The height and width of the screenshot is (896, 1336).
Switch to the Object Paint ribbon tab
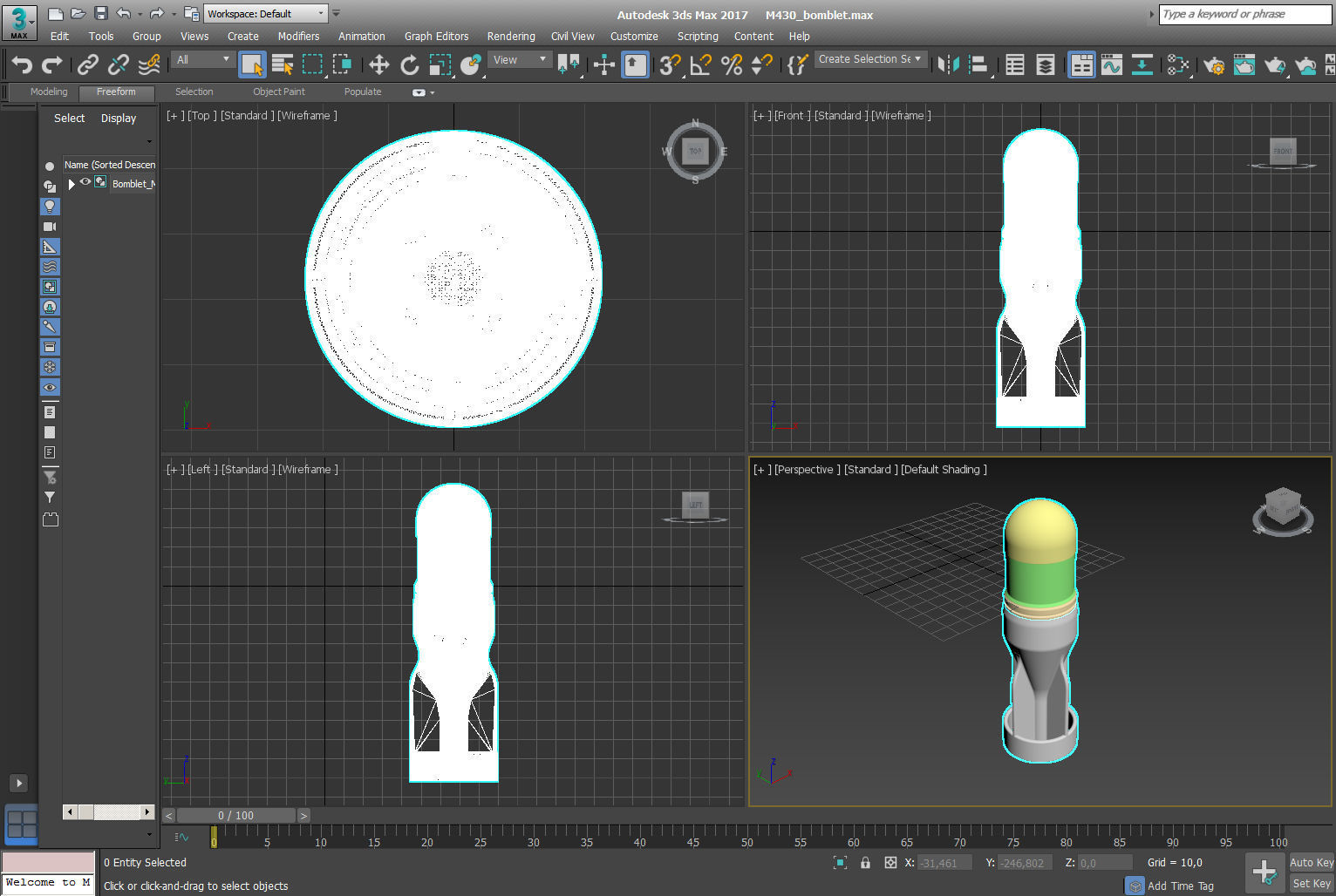click(279, 92)
